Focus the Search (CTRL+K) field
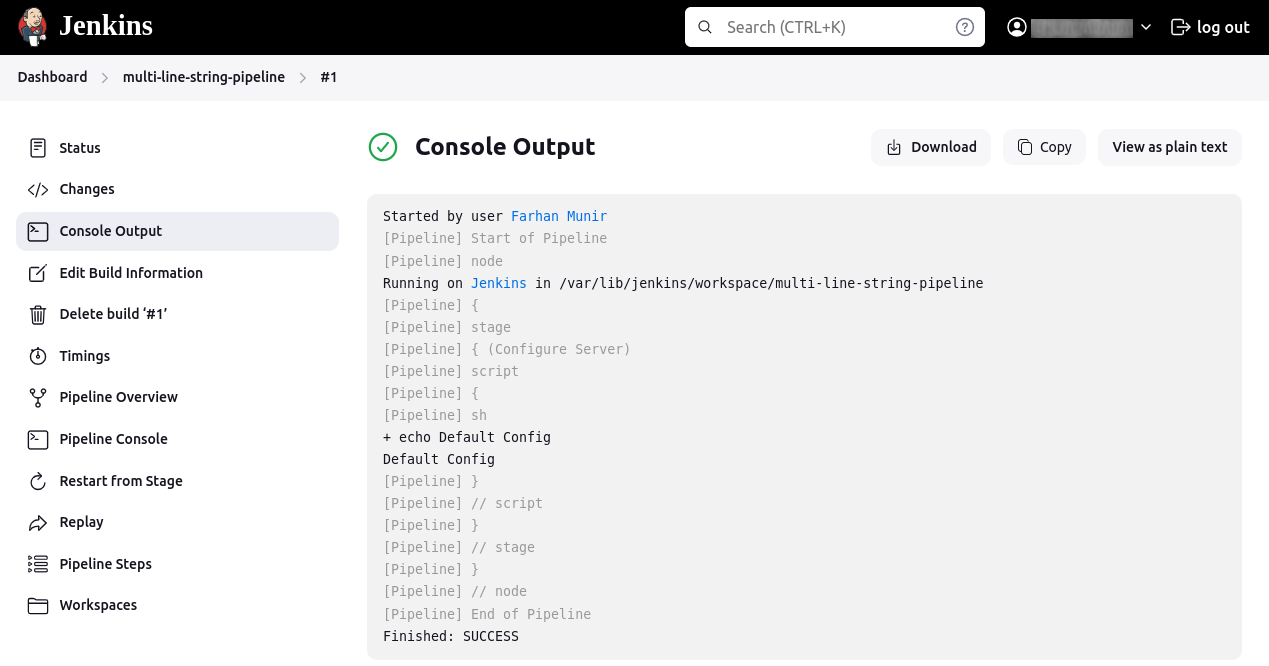1269x666 pixels. 835,27
